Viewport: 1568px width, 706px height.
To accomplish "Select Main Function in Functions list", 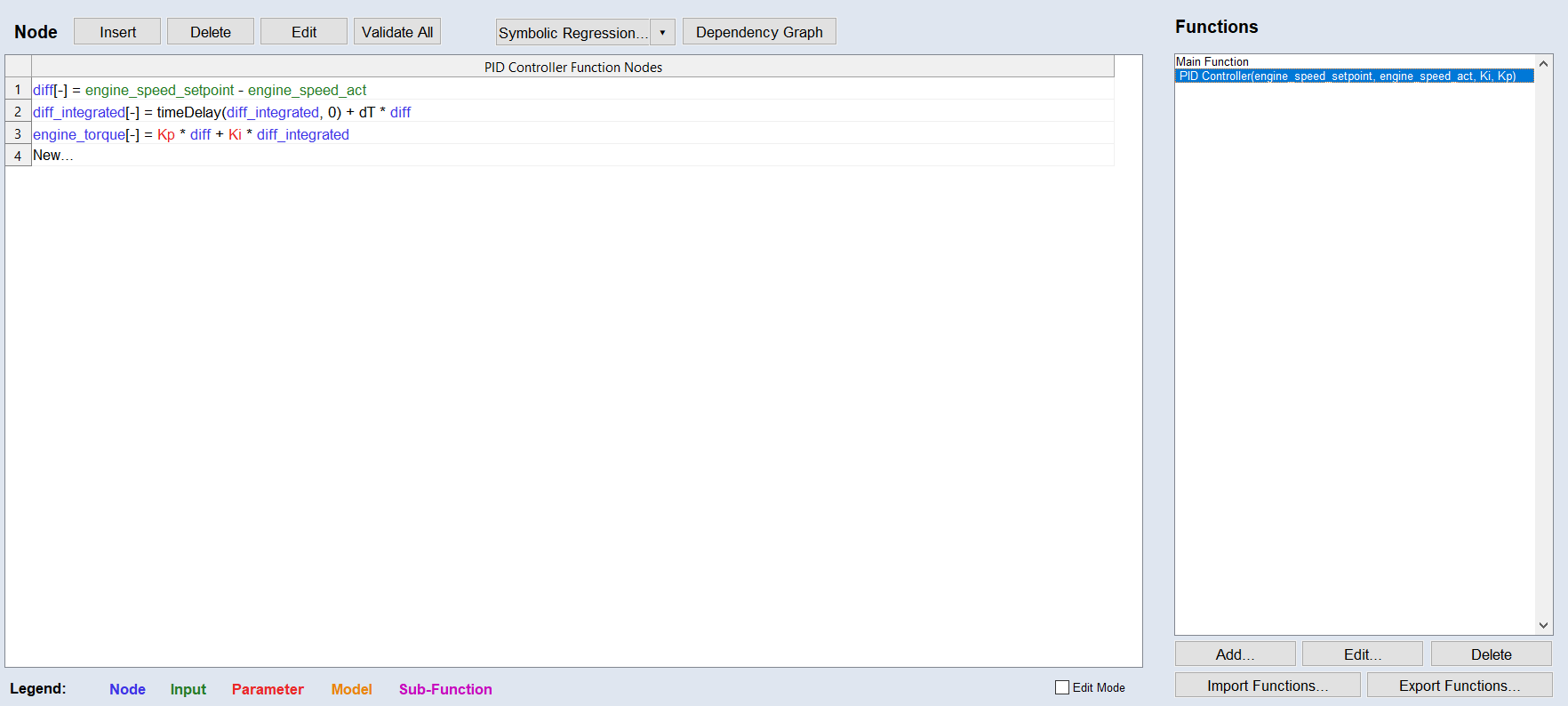I will tap(1212, 61).
